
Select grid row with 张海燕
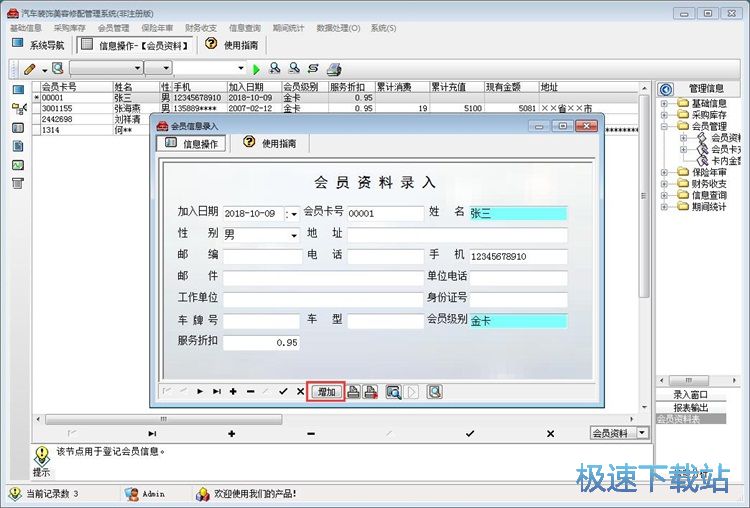click(335, 109)
